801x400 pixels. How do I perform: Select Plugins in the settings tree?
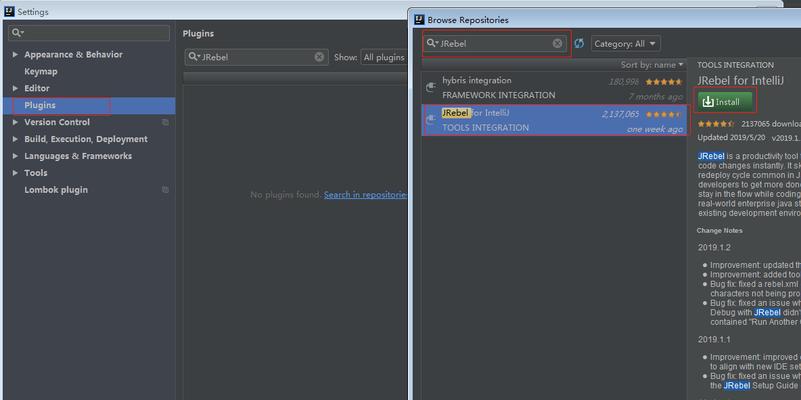(89, 105)
